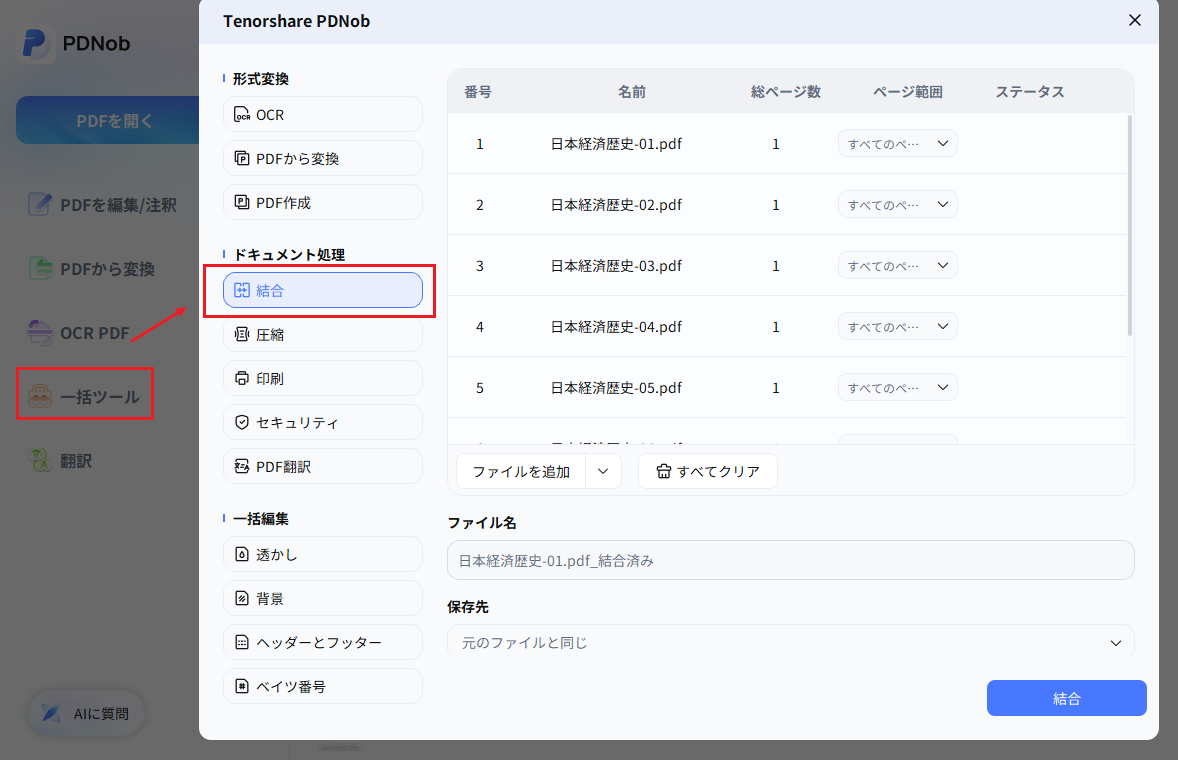
Task: Select file name 日本経済歴史-02.pdf
Action: [x=616, y=204]
